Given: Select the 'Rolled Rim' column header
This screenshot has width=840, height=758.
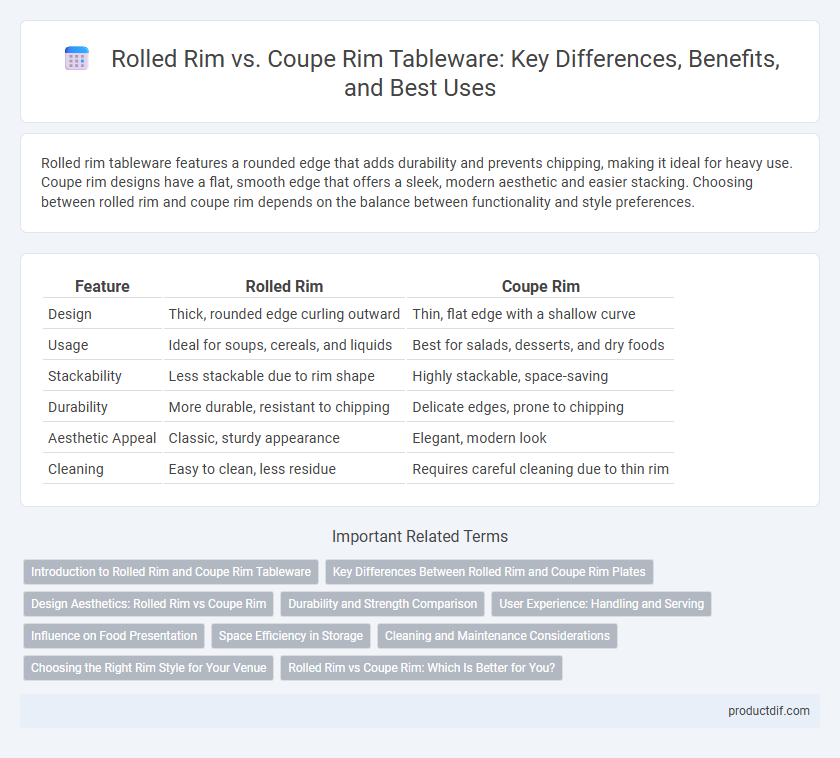Looking at the screenshot, I should (284, 287).
